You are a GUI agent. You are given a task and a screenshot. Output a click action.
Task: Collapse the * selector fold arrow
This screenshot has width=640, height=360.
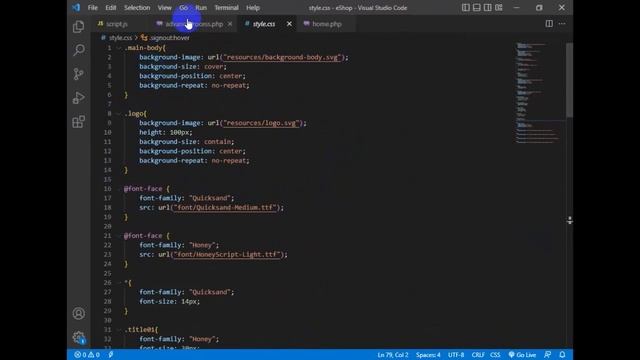pyautogui.click(x=119, y=282)
